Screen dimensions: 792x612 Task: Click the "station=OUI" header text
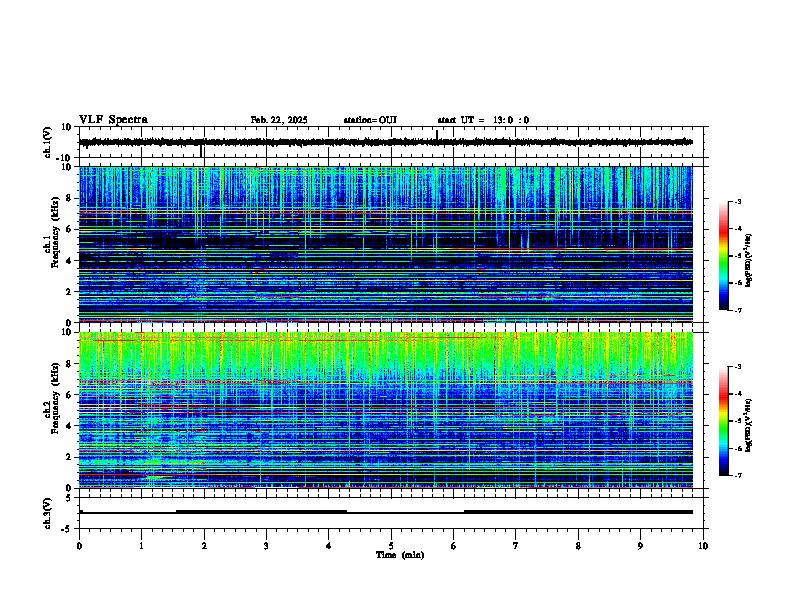[x=370, y=120]
